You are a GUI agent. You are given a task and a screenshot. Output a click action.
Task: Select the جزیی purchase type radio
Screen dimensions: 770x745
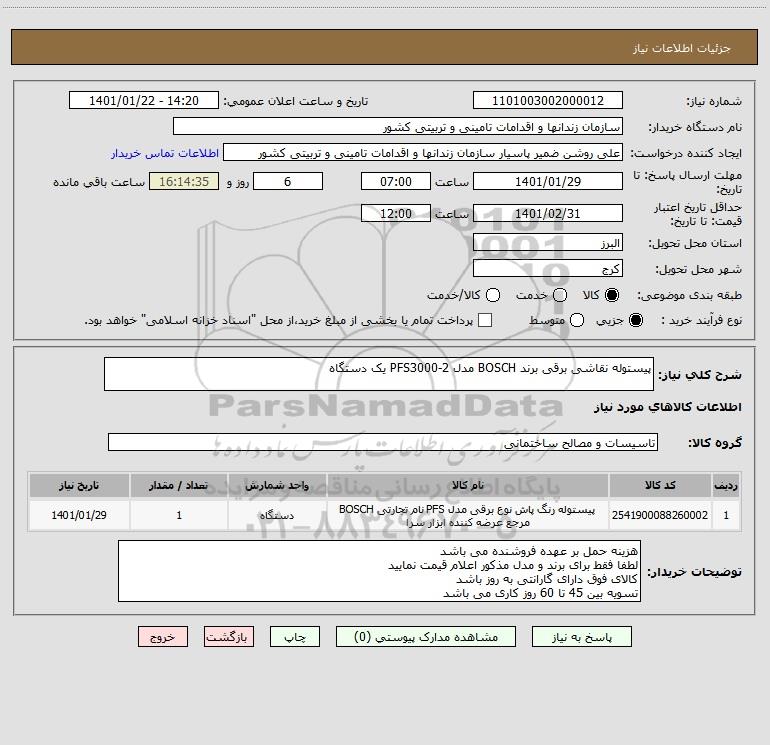[635, 320]
